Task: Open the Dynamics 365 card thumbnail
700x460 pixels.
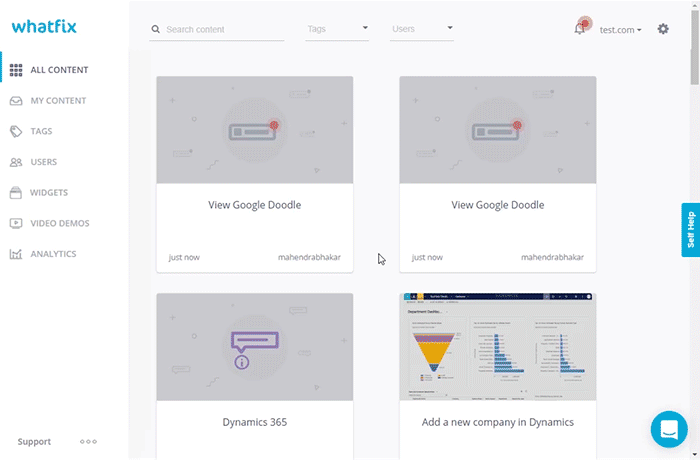Action: [254, 347]
